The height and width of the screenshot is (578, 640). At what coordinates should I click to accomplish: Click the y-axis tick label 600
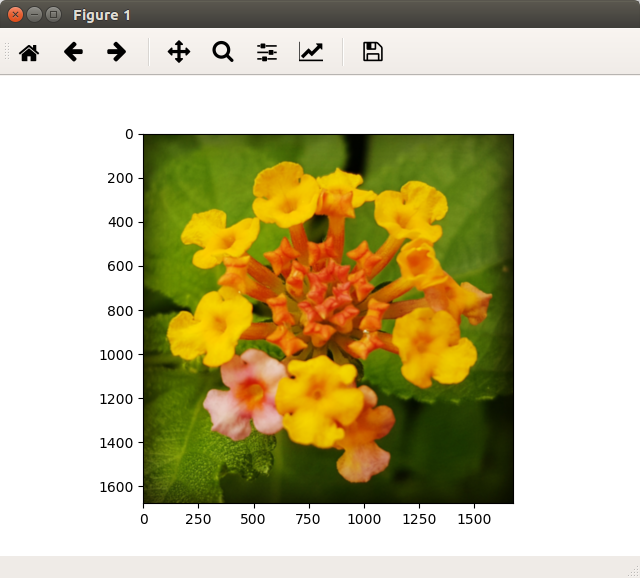[x=120, y=267]
